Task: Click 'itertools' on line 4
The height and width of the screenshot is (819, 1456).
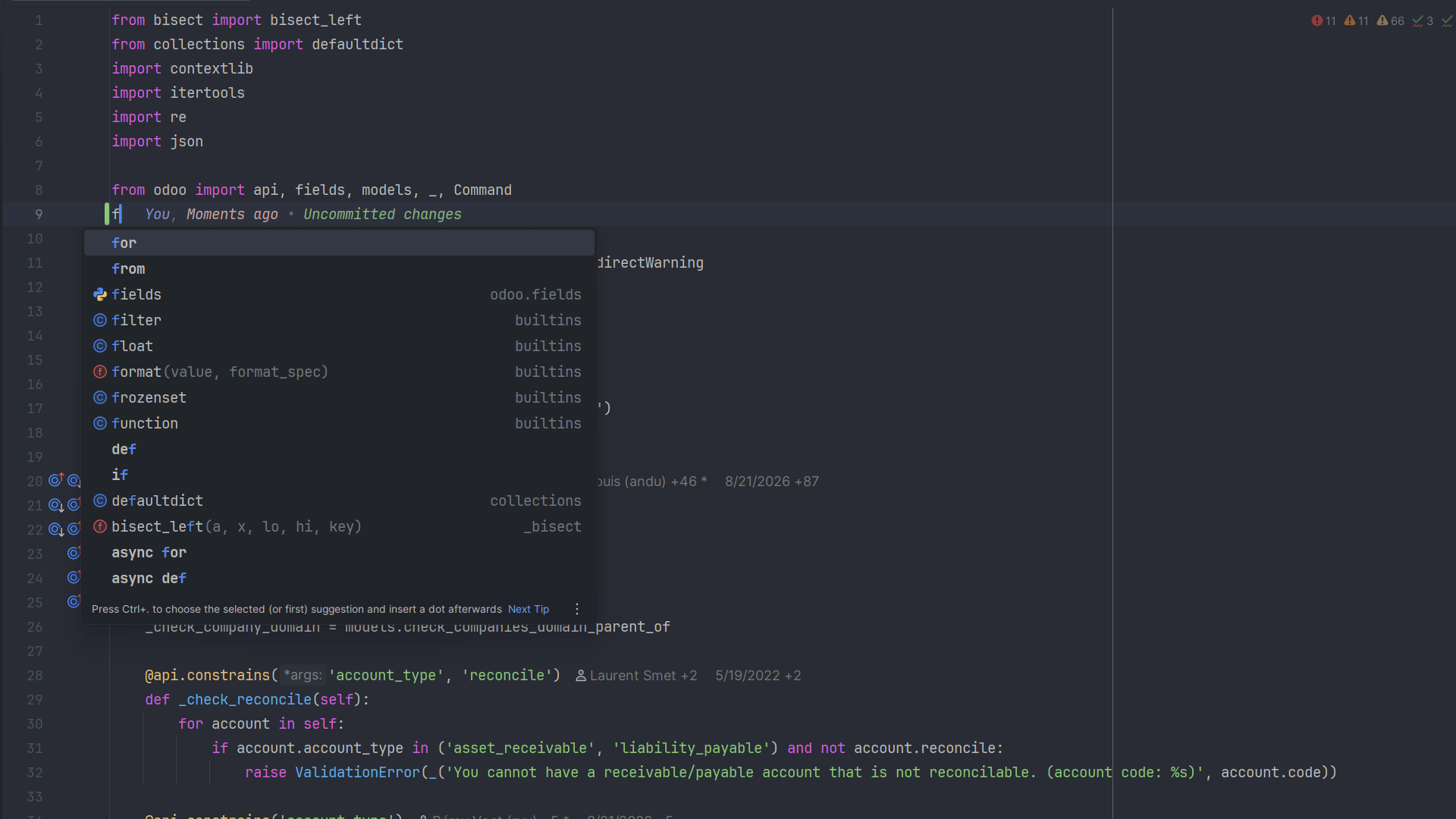Action: (207, 93)
